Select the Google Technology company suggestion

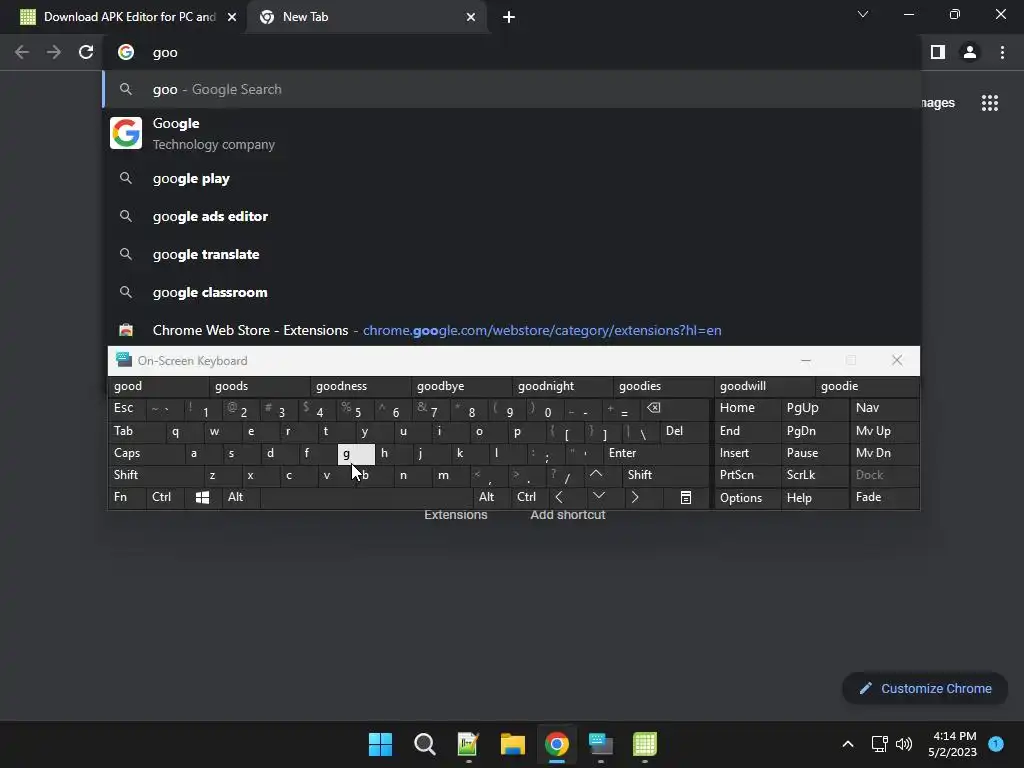pos(513,133)
